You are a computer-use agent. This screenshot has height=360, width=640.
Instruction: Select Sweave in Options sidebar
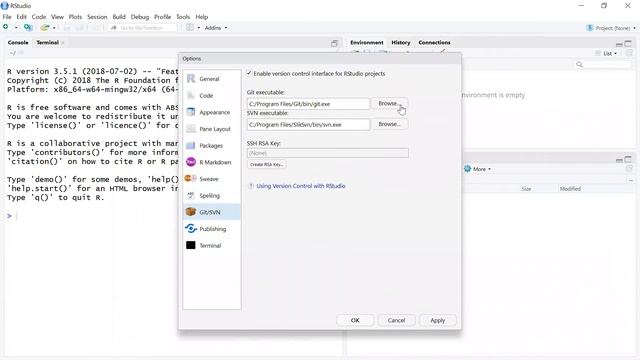pyautogui.click(x=212, y=179)
